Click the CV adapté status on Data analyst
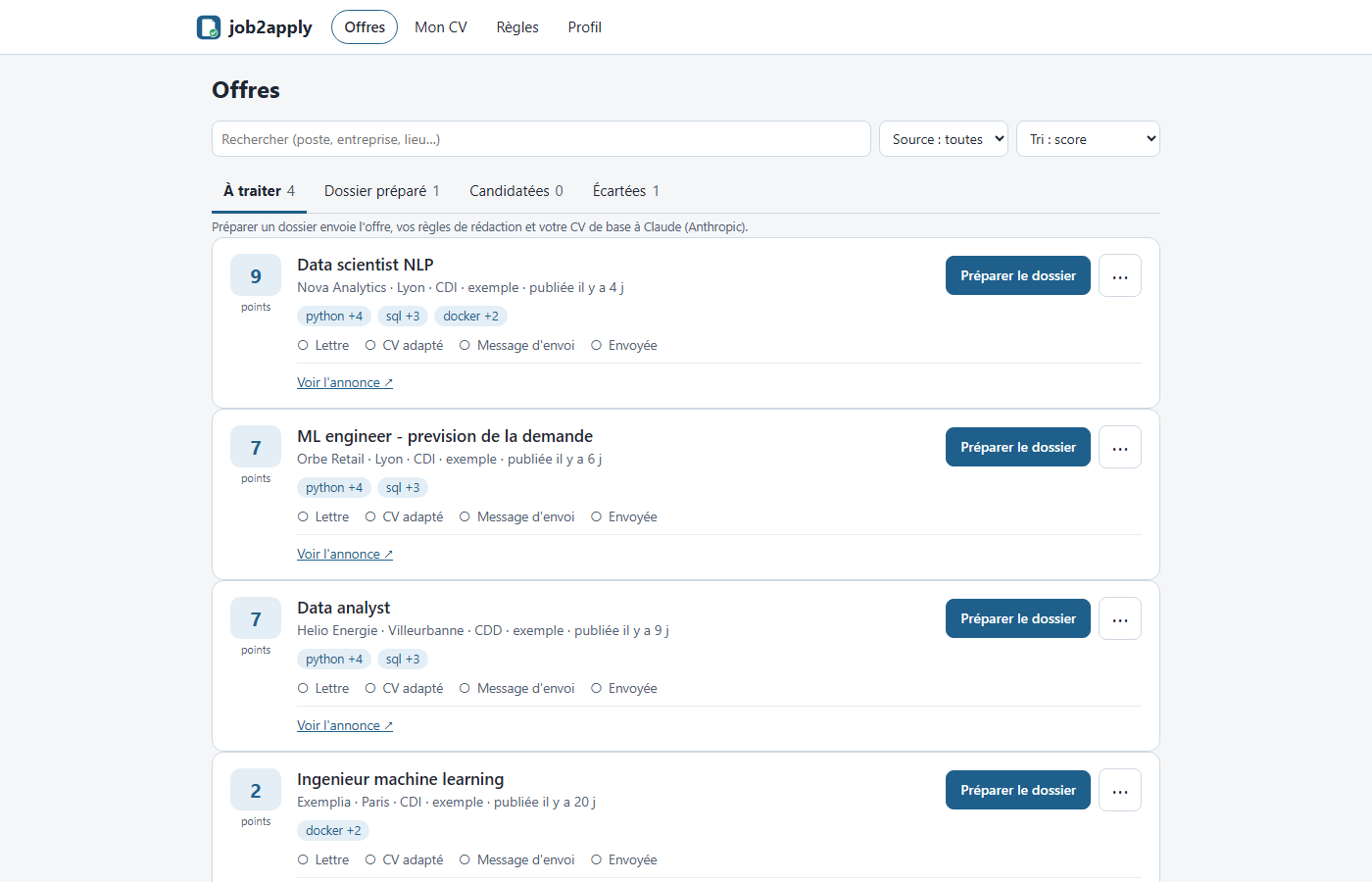The width and height of the screenshot is (1372, 882). [404, 689]
